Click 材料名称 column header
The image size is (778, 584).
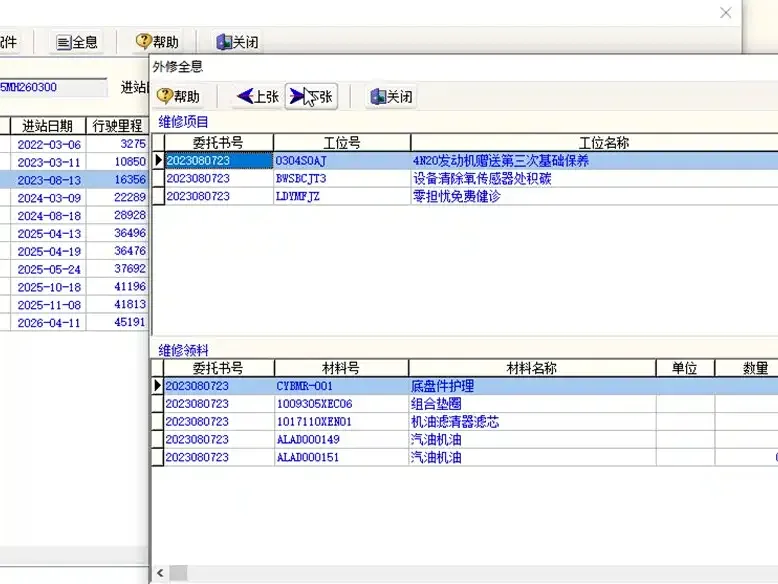(532, 368)
